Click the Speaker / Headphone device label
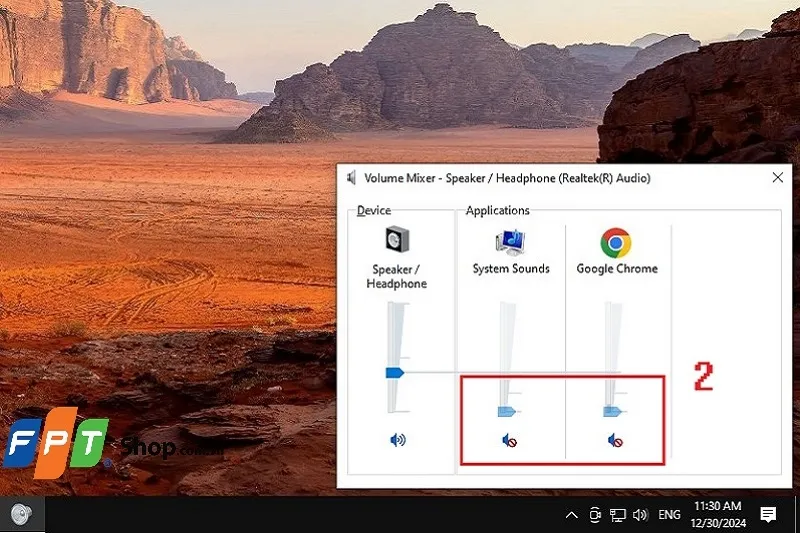800x533 pixels. tap(397, 276)
